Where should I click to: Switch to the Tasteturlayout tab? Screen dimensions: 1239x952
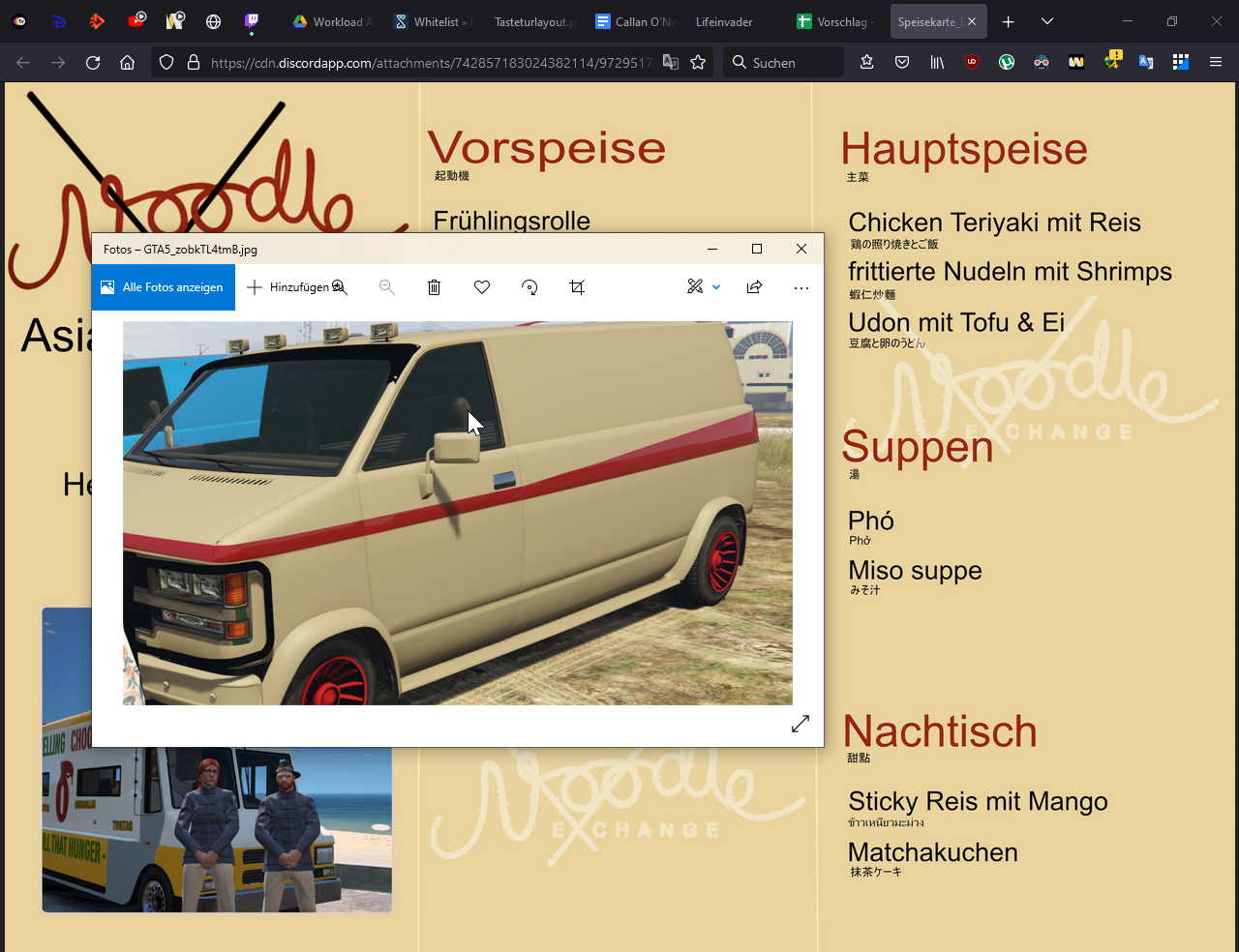click(533, 21)
